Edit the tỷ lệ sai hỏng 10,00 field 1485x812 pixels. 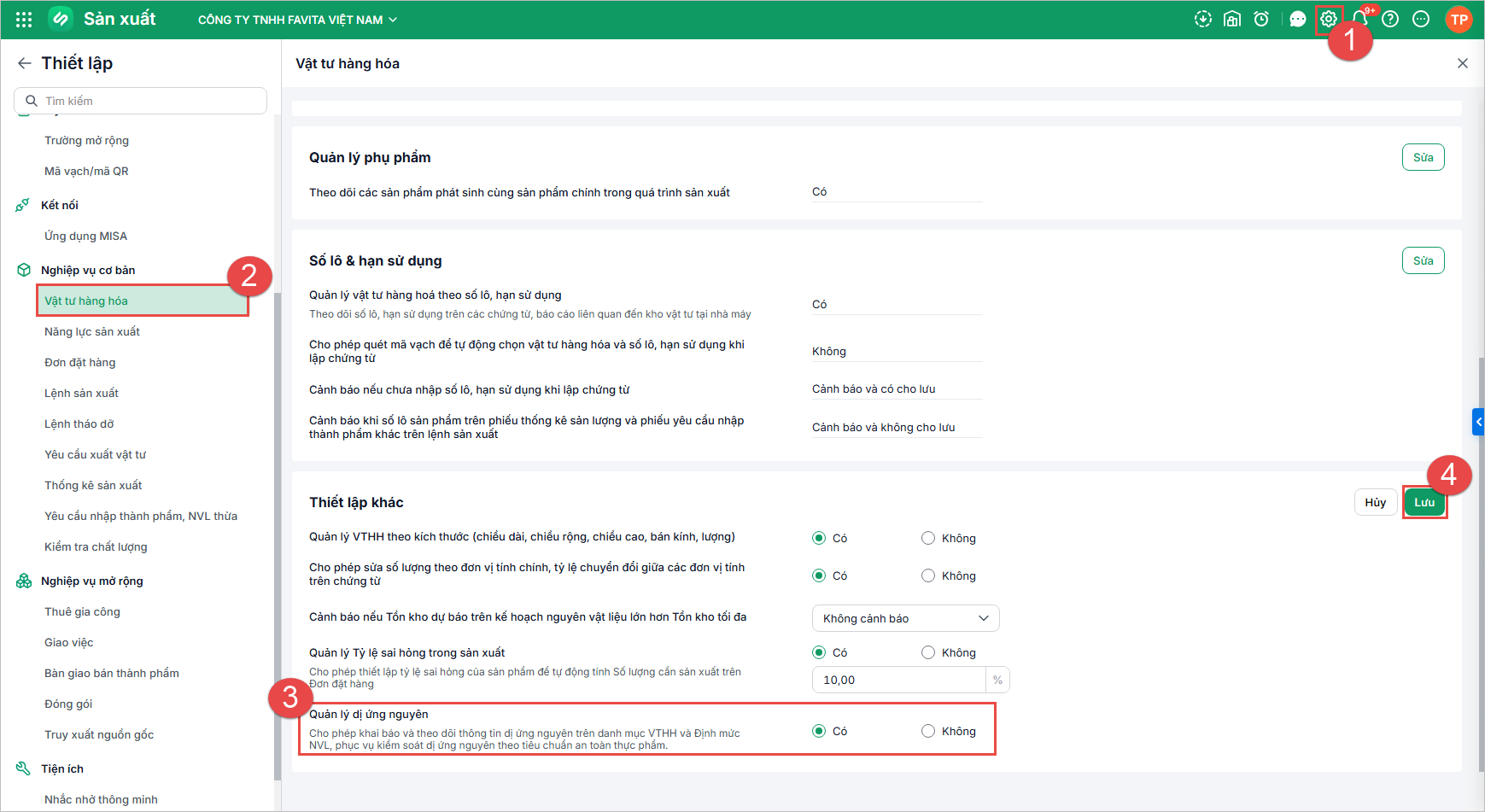click(899, 680)
